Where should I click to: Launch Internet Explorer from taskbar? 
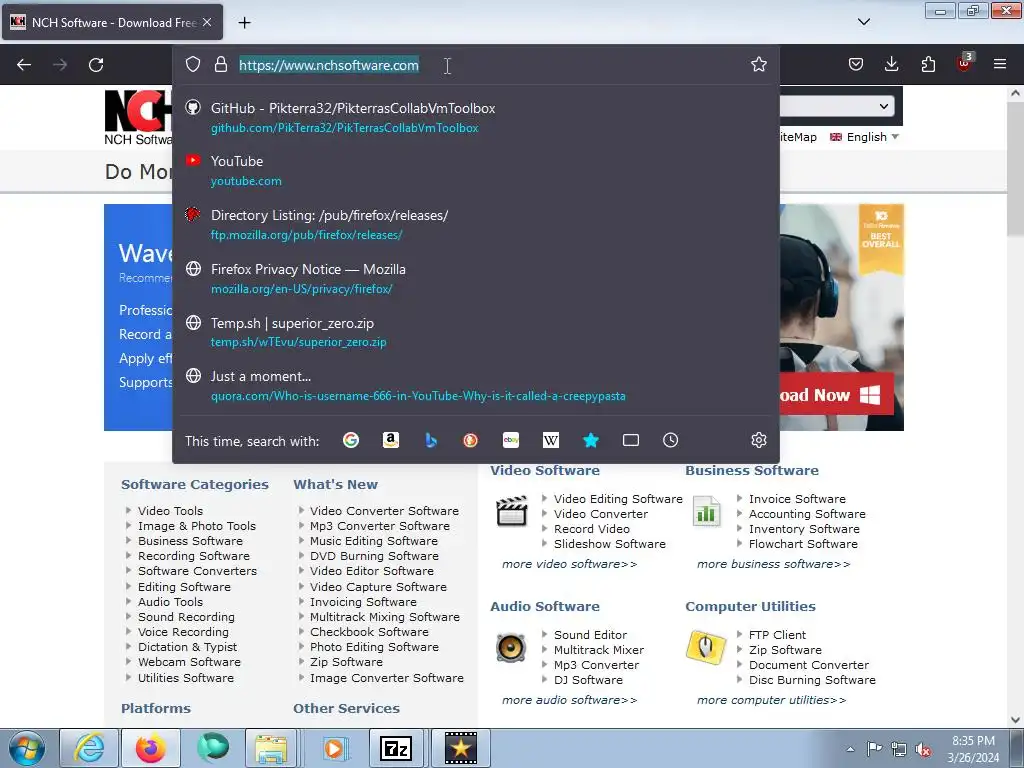[x=89, y=748]
